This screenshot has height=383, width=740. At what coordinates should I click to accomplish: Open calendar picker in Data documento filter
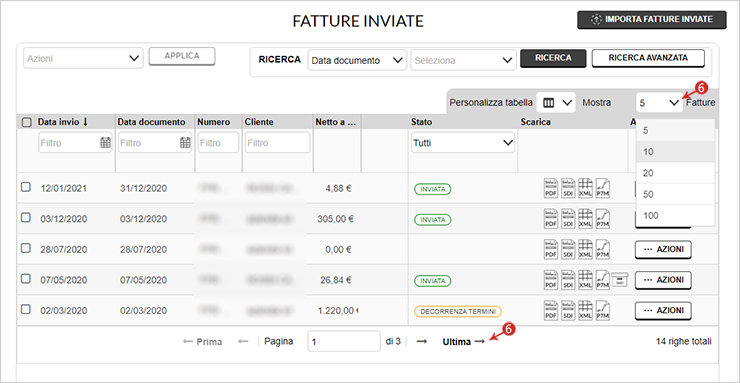tap(185, 142)
